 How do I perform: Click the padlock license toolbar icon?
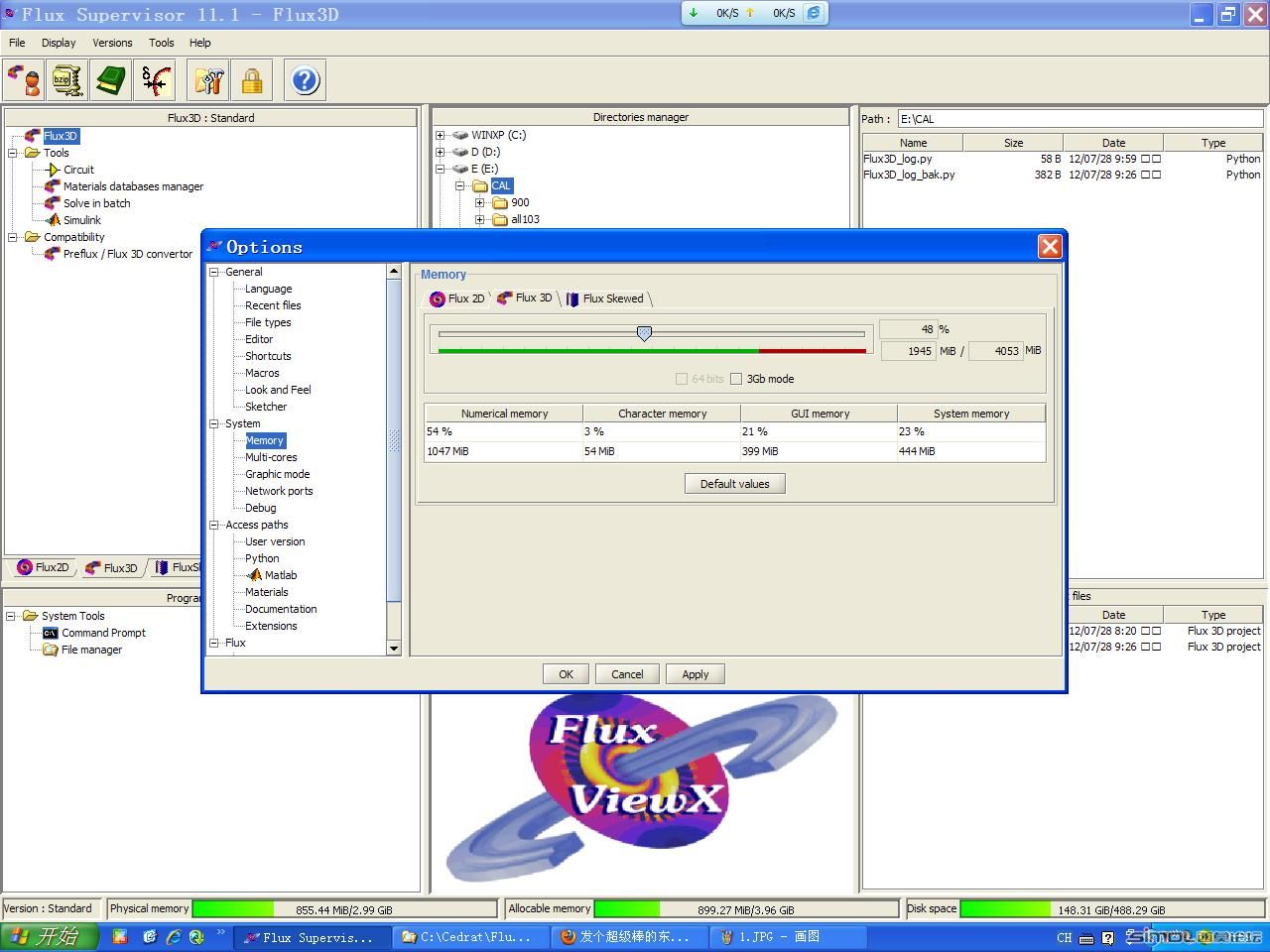[x=252, y=80]
